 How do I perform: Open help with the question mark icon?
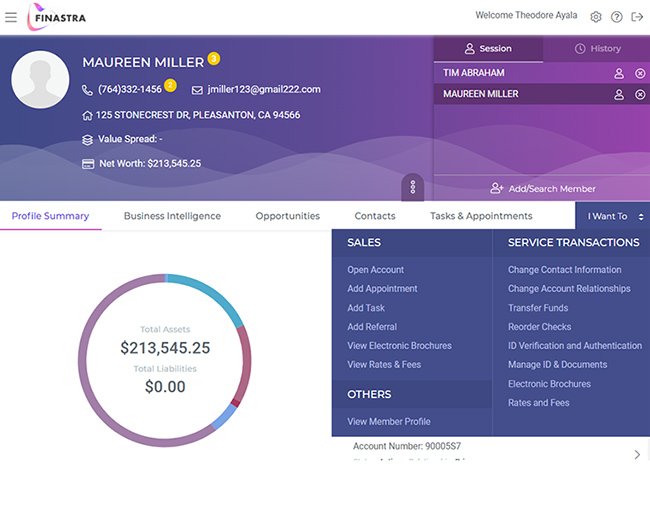616,17
